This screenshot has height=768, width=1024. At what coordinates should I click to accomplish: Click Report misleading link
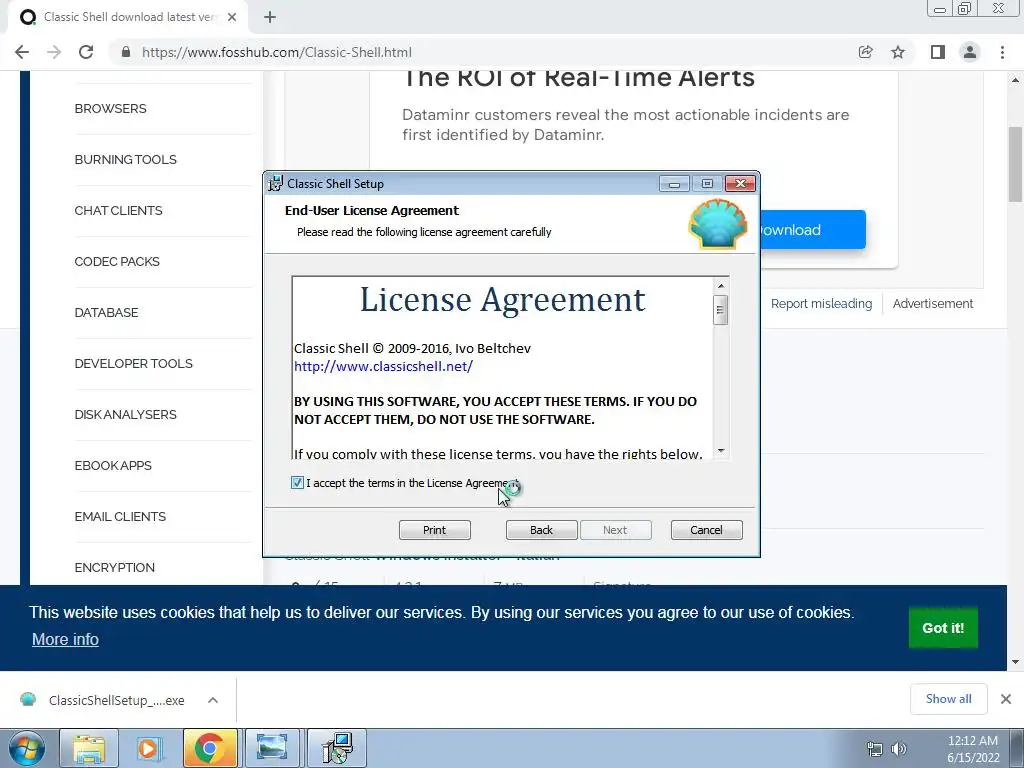(x=821, y=304)
